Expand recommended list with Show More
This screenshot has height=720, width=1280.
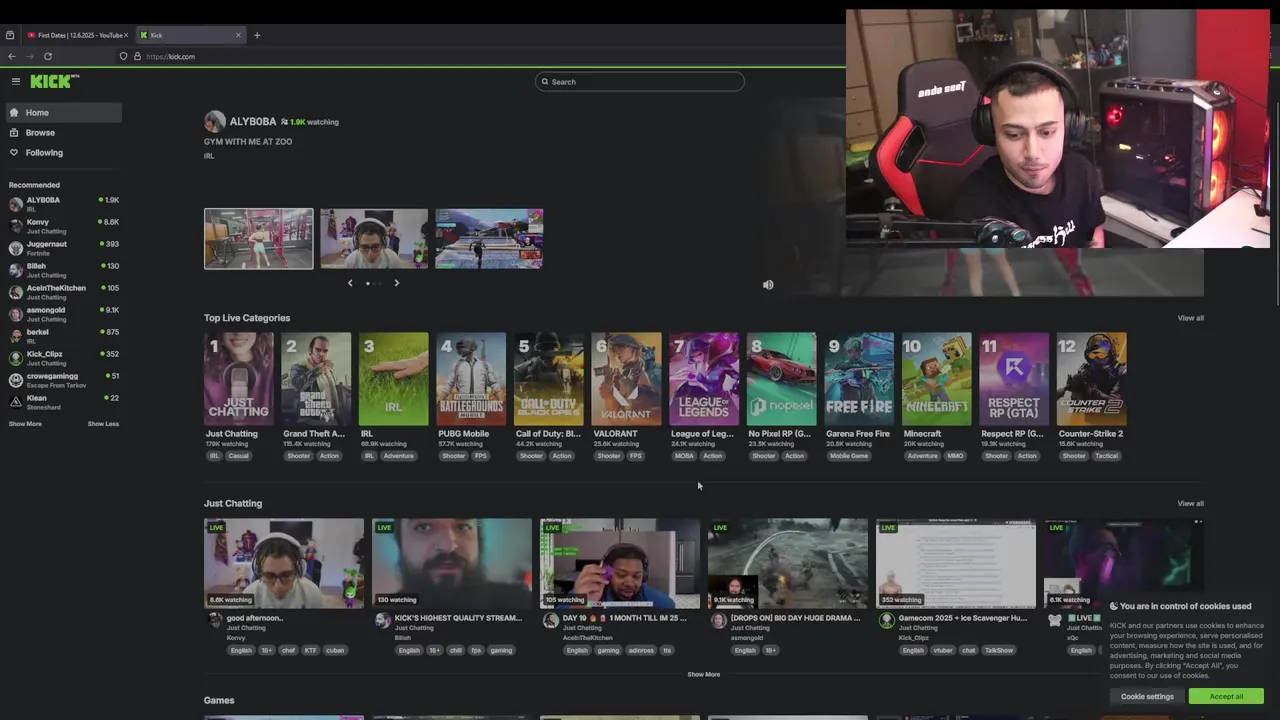point(25,424)
